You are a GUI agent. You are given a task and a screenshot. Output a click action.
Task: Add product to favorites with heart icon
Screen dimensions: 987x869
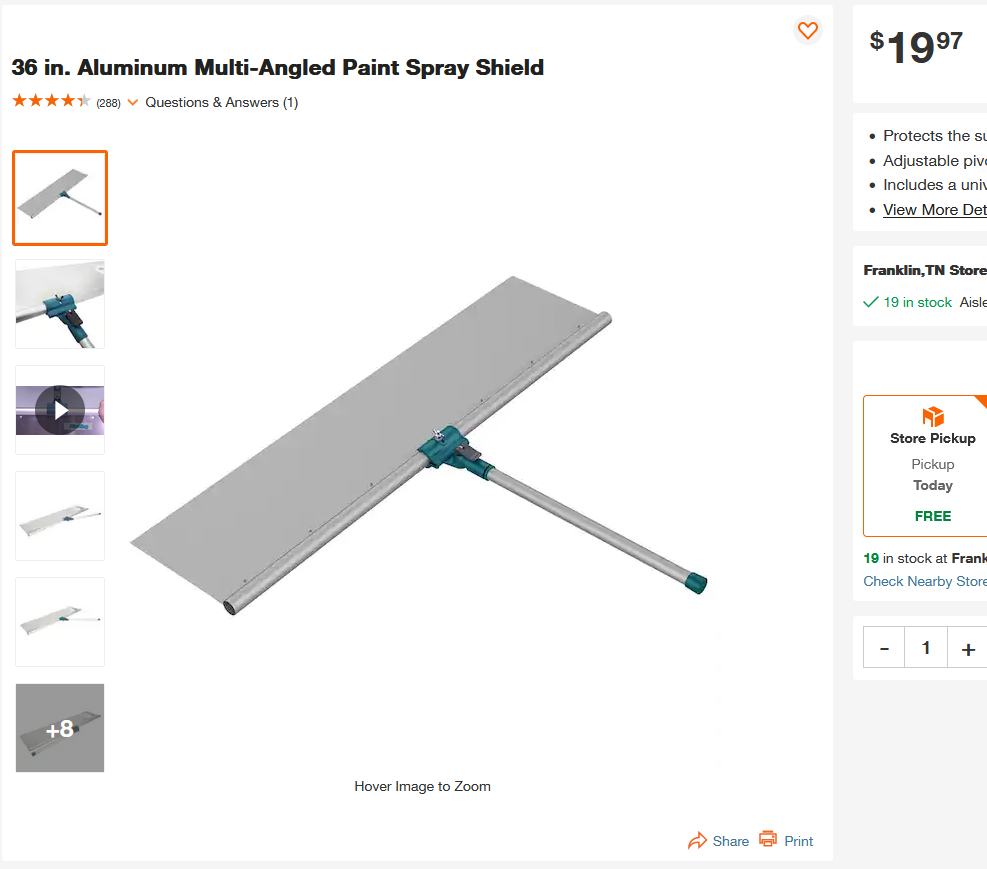pos(808,30)
